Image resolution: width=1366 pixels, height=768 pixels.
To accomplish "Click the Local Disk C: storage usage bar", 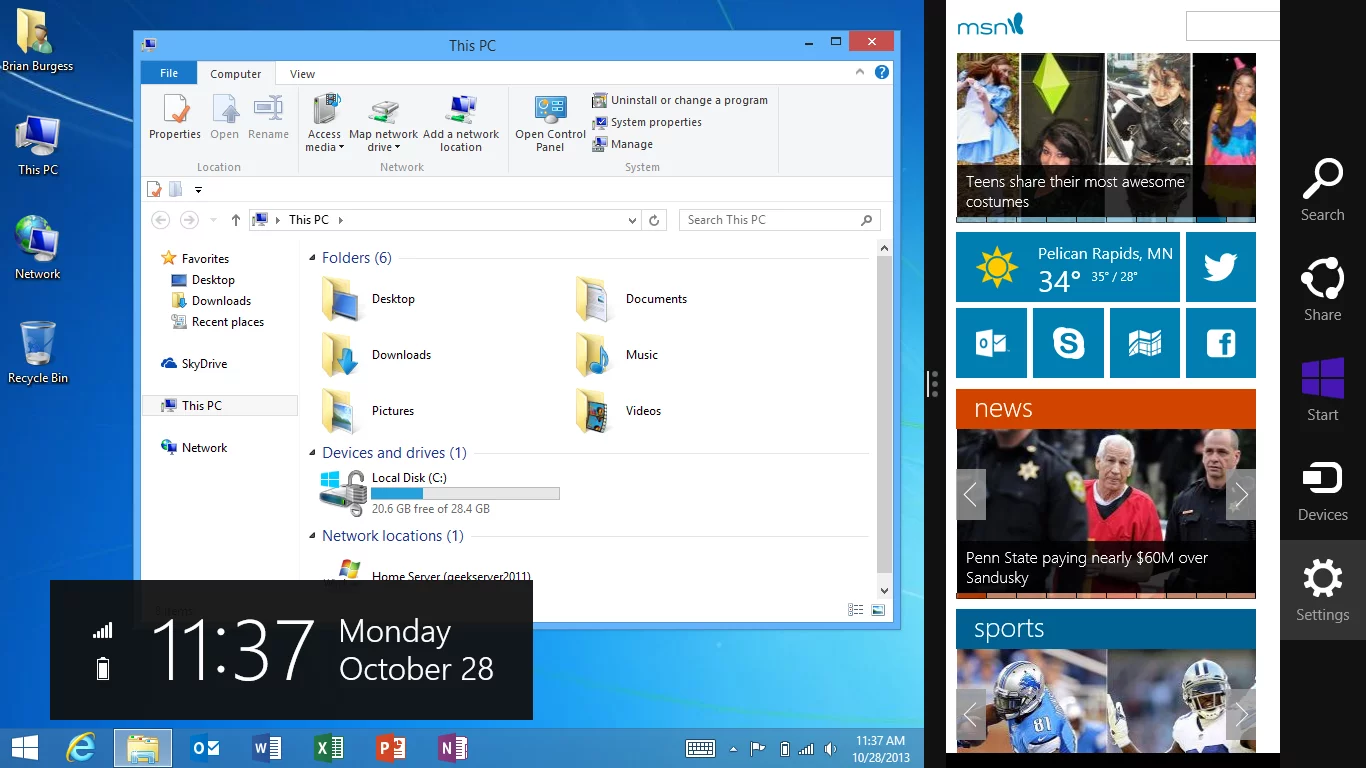I will 465,492.
